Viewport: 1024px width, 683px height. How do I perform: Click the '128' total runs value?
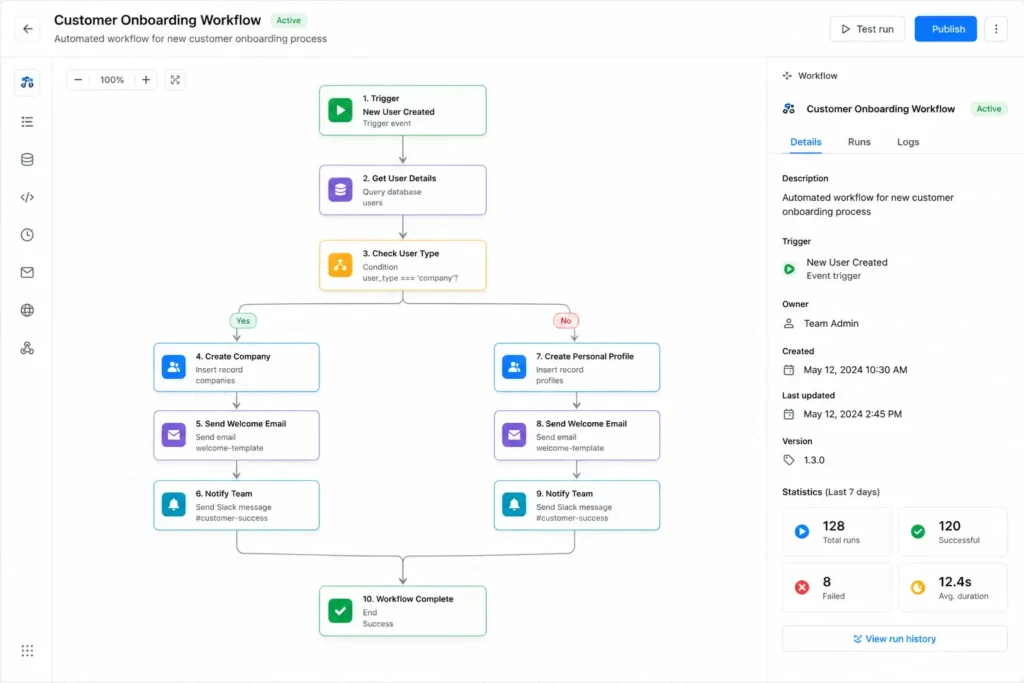click(x=833, y=526)
